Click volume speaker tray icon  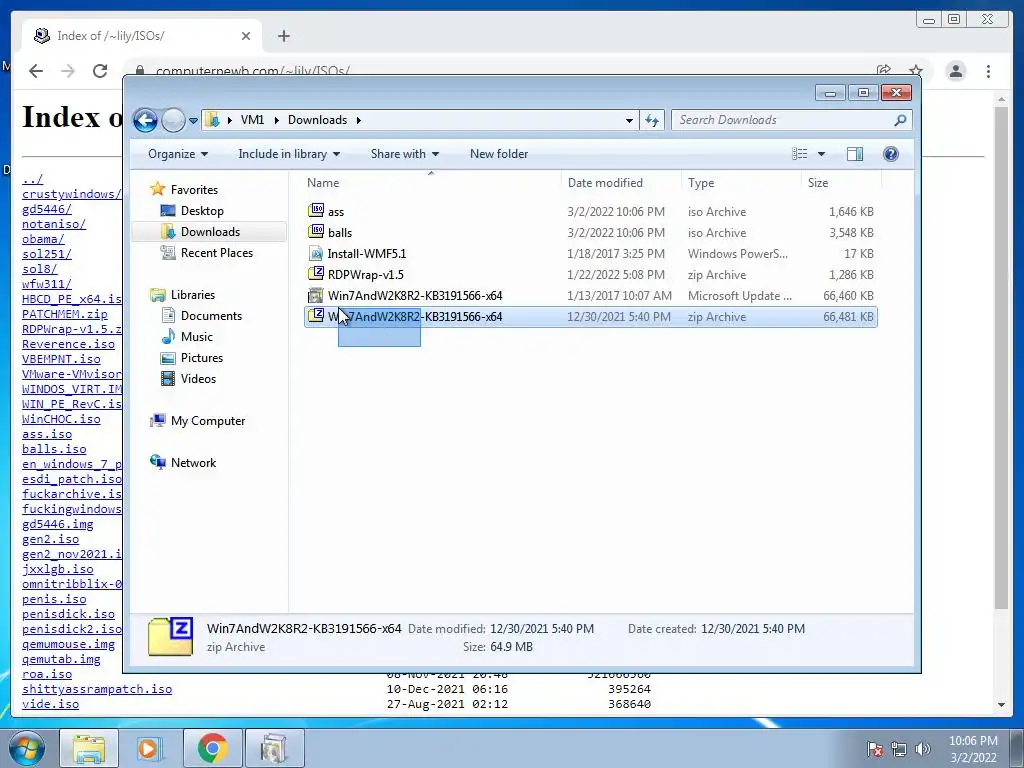[923, 749]
